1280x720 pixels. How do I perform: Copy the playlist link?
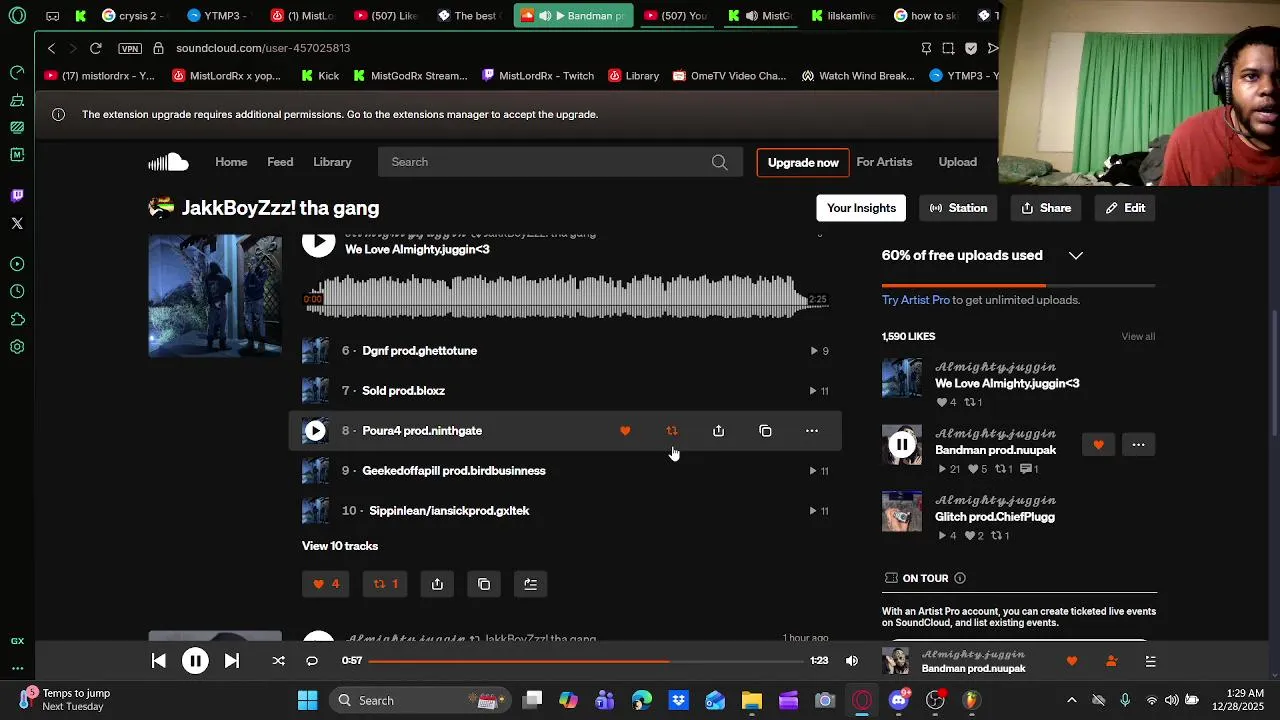(x=484, y=584)
